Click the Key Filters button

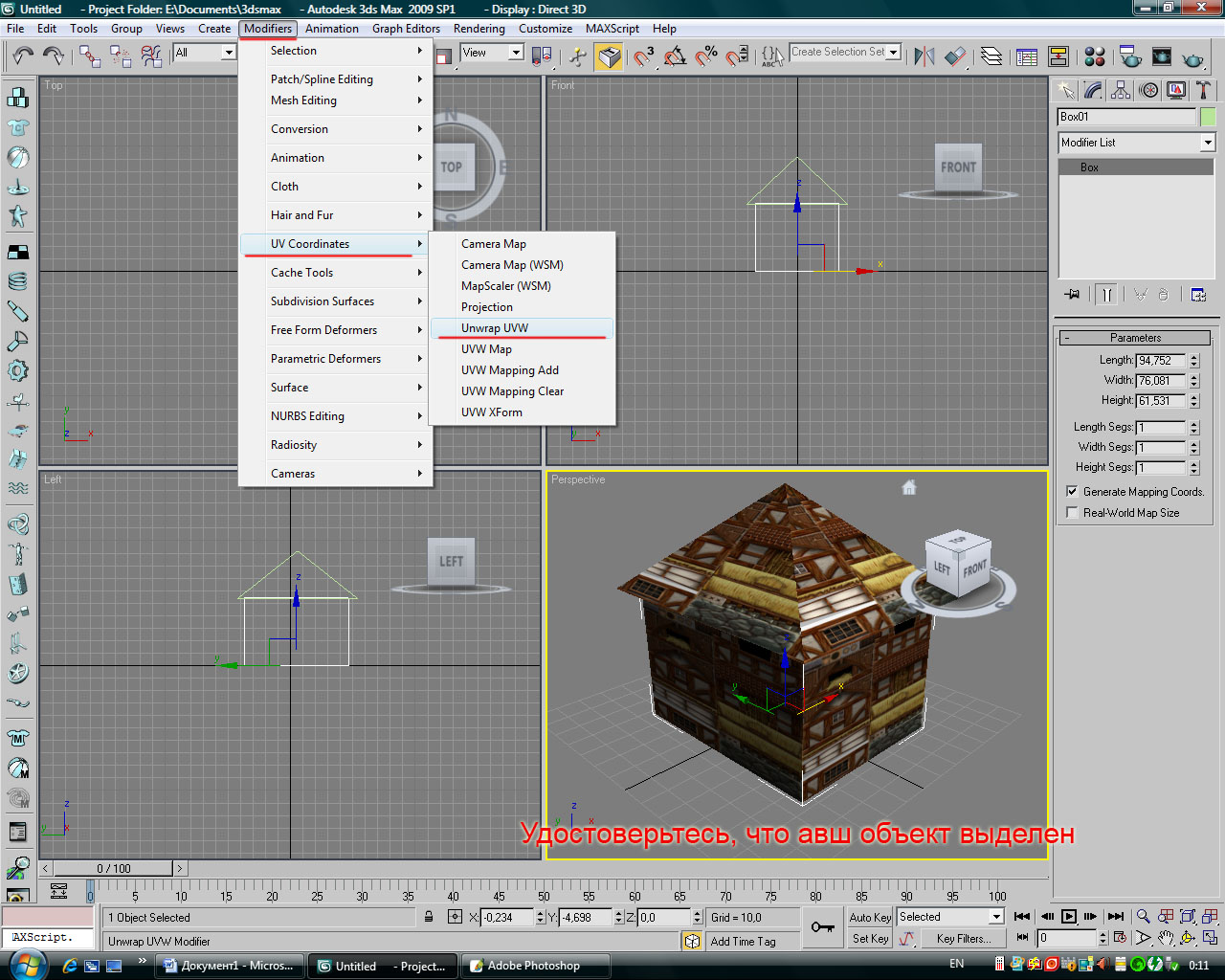pos(964,939)
